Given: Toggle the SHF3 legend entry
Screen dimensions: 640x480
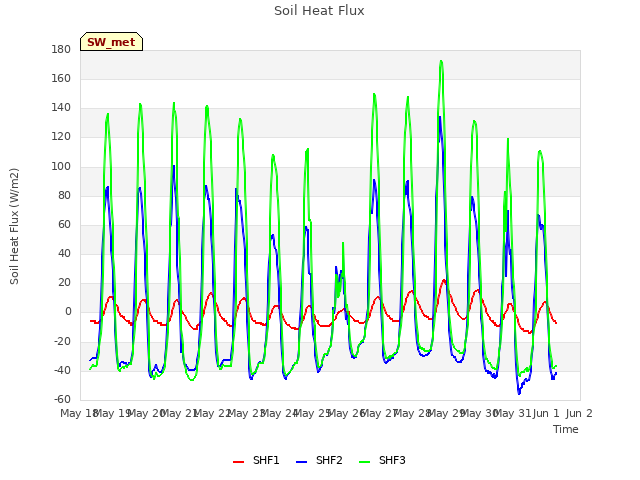Looking at the screenshot, I should [382, 460].
